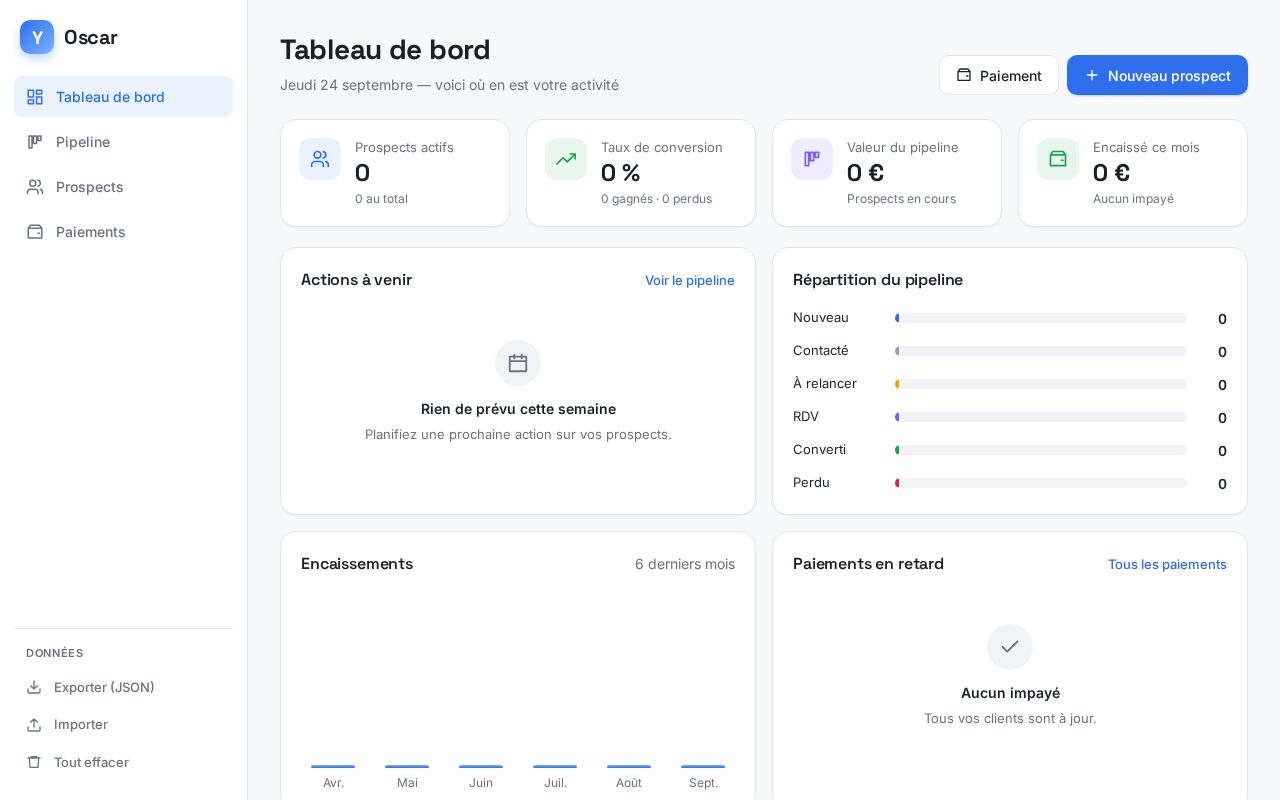Click the Valeur du pipeline kanban icon

tap(812, 159)
